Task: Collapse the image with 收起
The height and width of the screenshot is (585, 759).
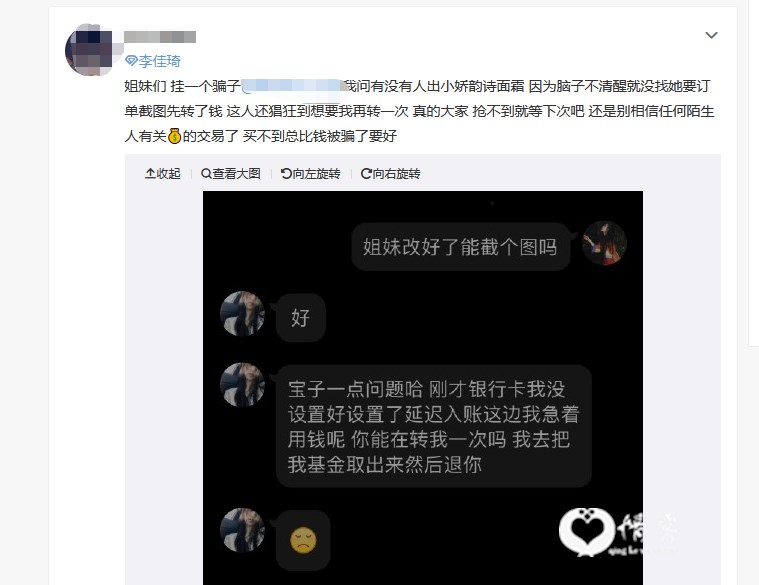Action: pyautogui.click(x=163, y=173)
